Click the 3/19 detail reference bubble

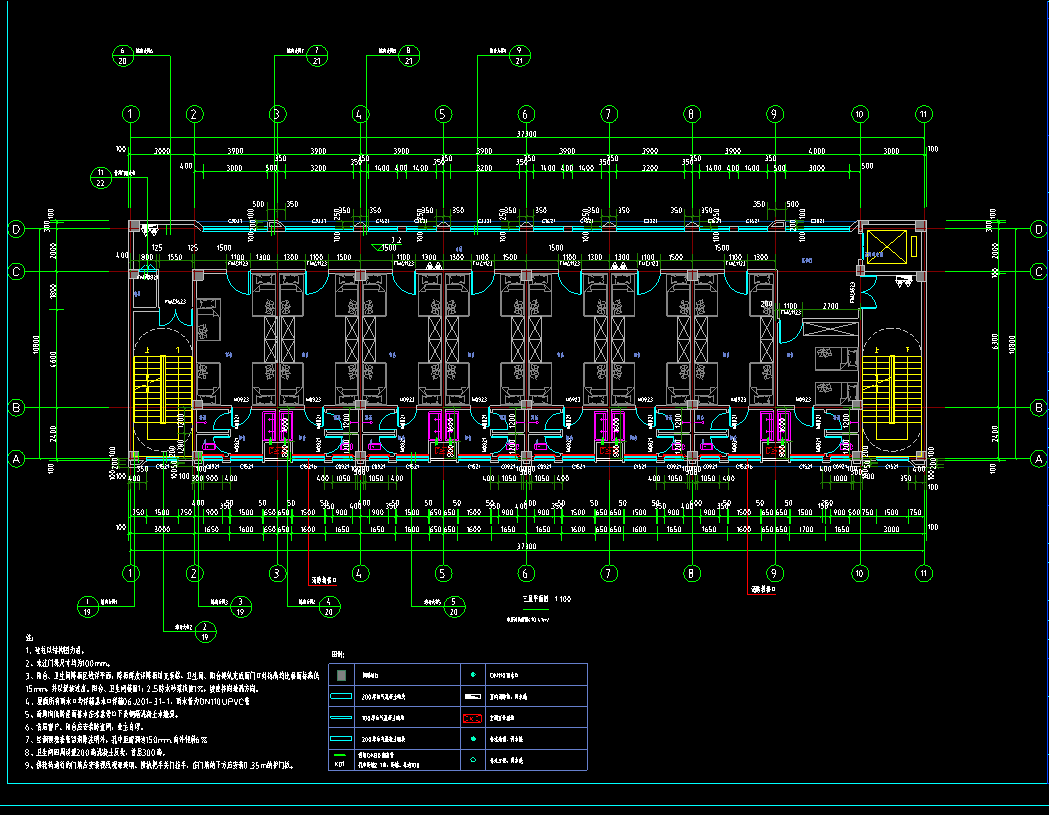click(240, 606)
